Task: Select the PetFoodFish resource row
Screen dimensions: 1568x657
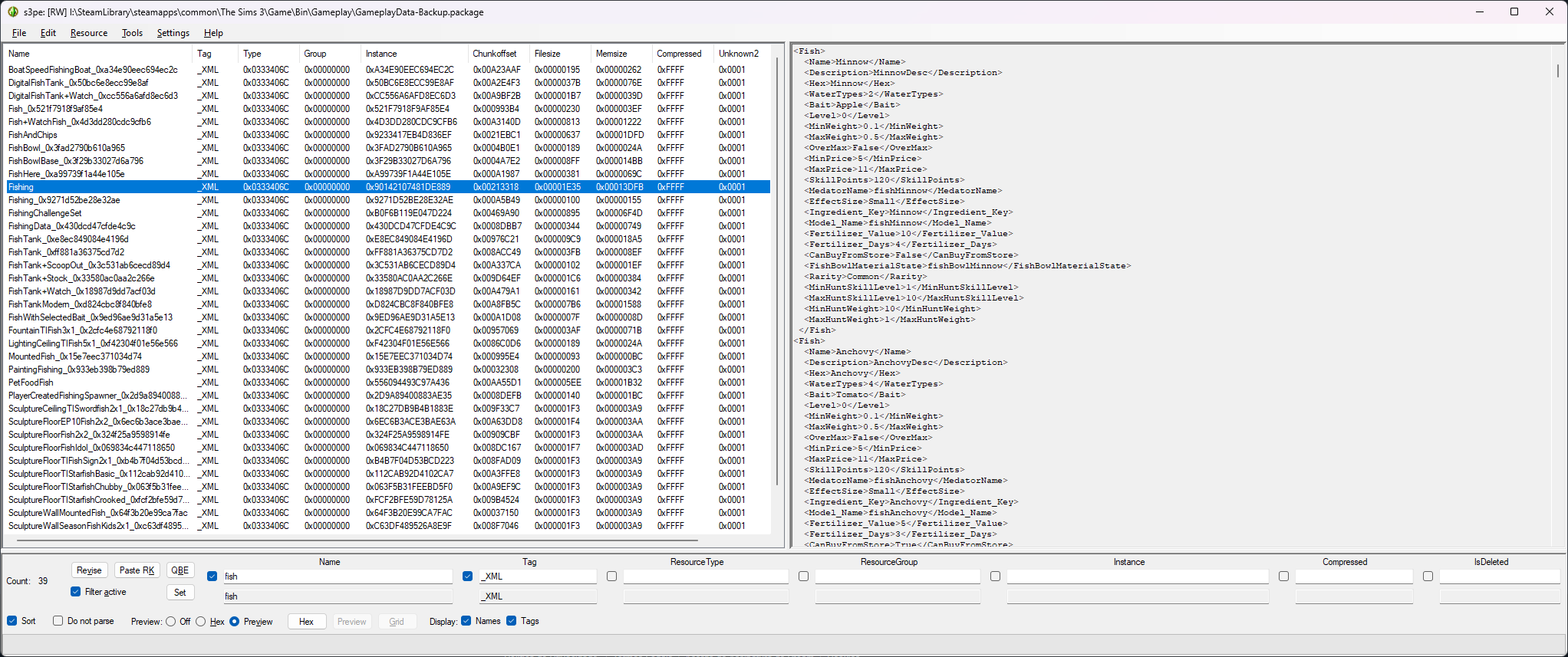Action: 387,383
